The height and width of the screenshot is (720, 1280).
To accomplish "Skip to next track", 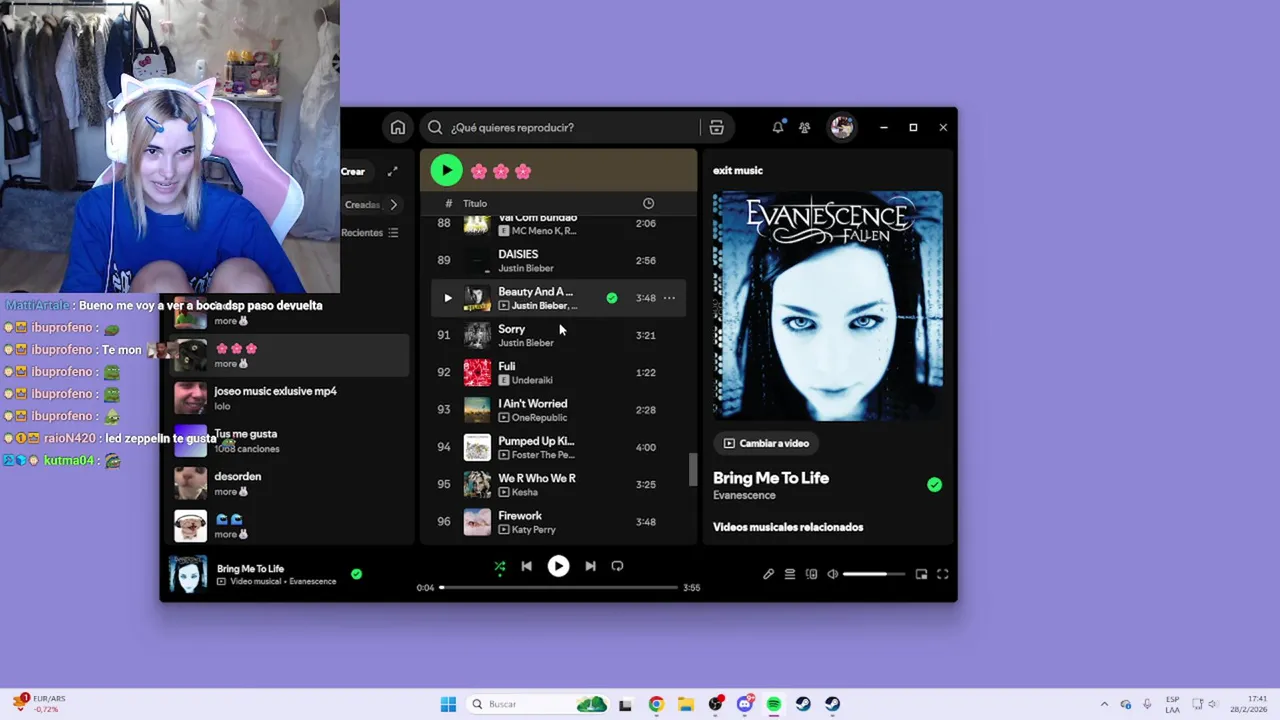I will (590, 566).
